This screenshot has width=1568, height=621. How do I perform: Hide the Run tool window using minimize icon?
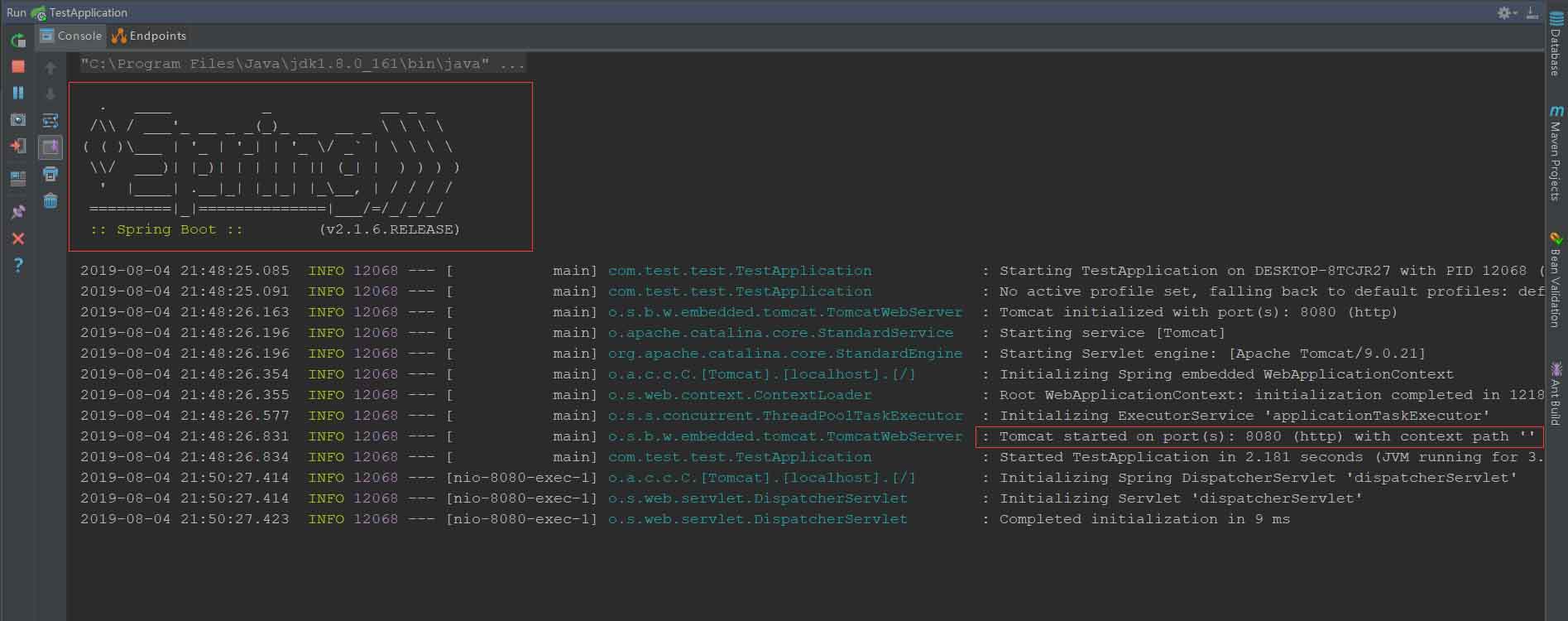[x=1532, y=12]
